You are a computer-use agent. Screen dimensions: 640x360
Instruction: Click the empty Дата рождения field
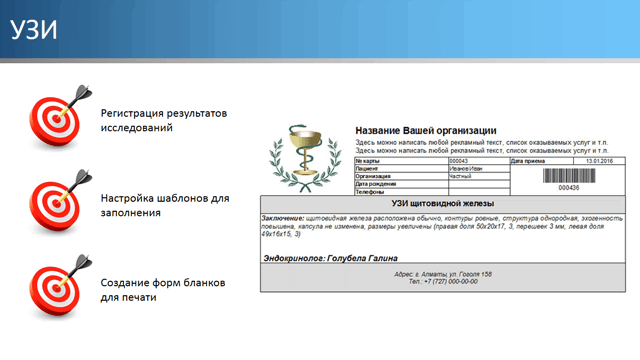(479, 184)
